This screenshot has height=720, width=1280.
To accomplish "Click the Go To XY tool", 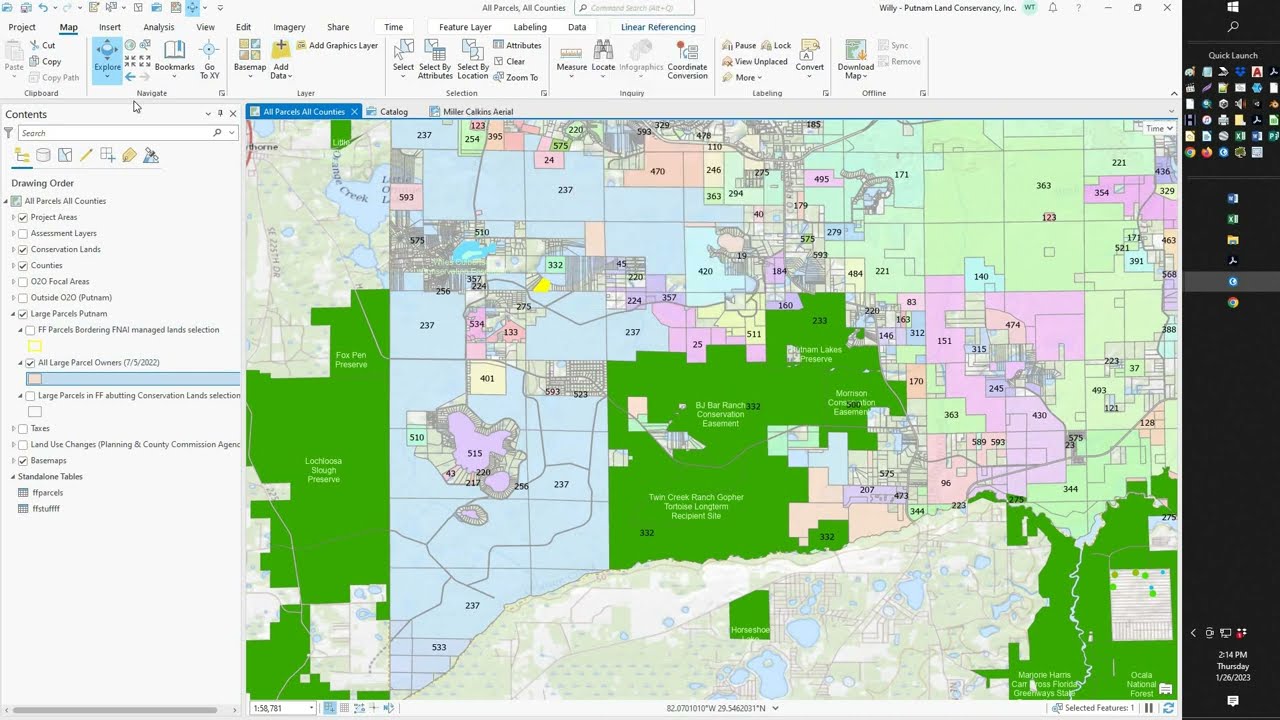I will click(x=209, y=60).
